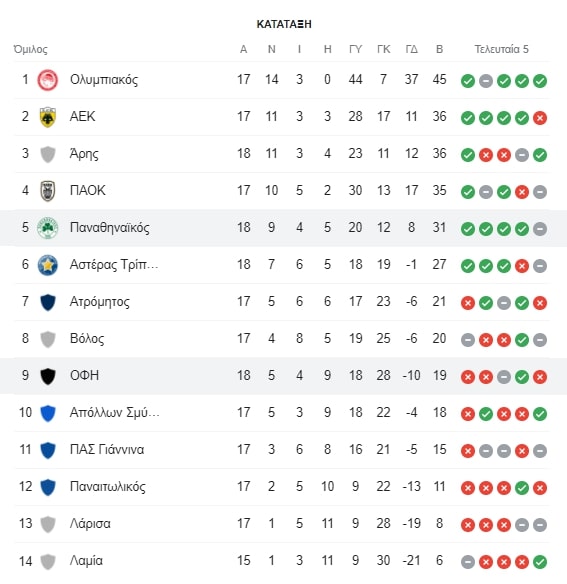Click Ολυμπιακός's grey draw result indicator
567x584 pixels.
[x=486, y=81]
